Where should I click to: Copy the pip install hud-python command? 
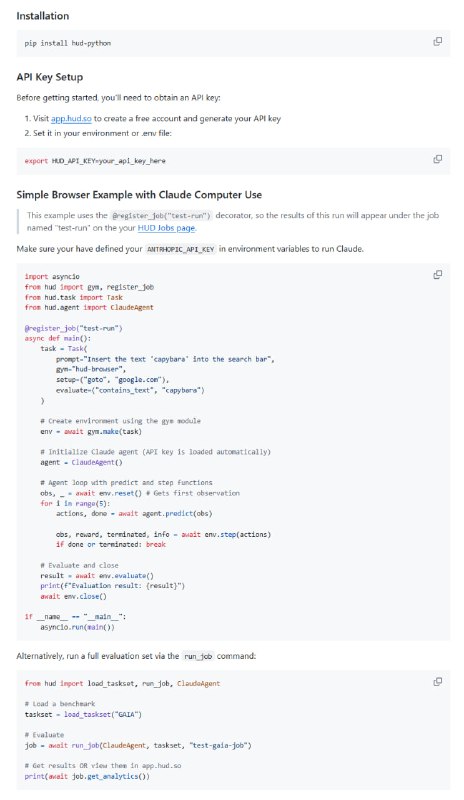pos(437,41)
